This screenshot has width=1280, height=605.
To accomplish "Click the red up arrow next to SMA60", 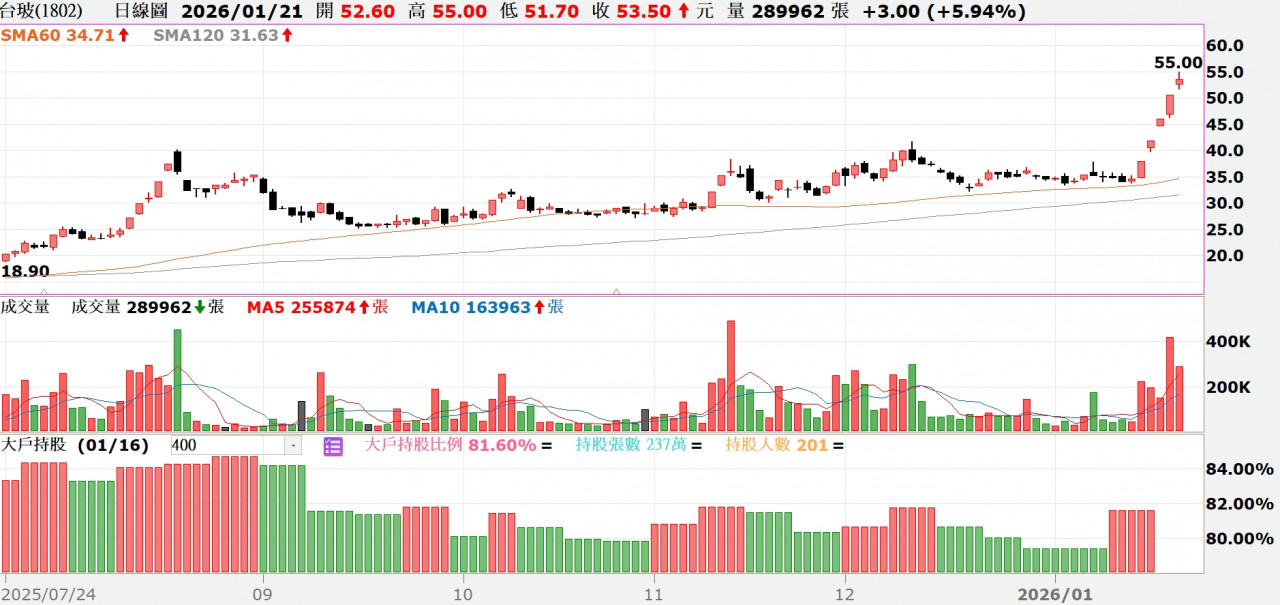I will (x=123, y=36).
